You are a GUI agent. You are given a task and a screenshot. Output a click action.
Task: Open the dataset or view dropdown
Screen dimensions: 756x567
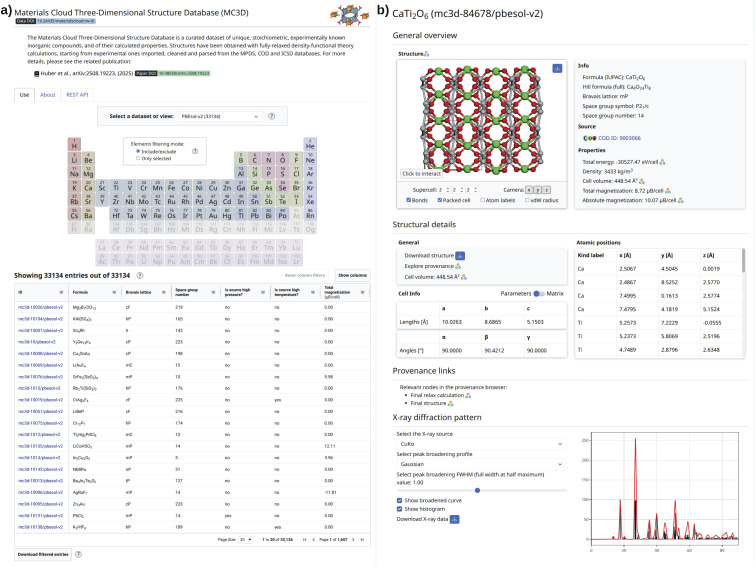pos(219,116)
